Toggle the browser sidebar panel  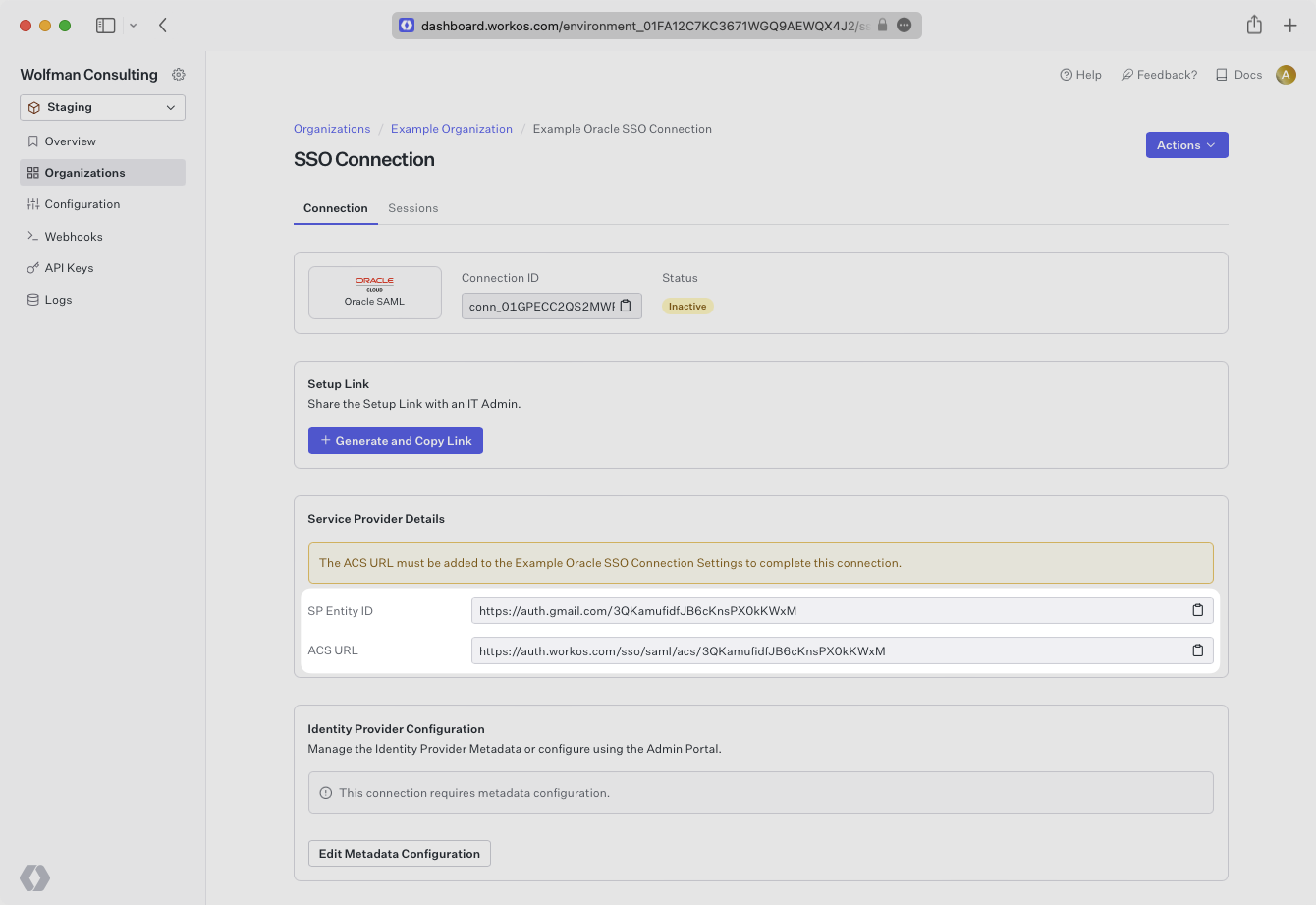105,25
